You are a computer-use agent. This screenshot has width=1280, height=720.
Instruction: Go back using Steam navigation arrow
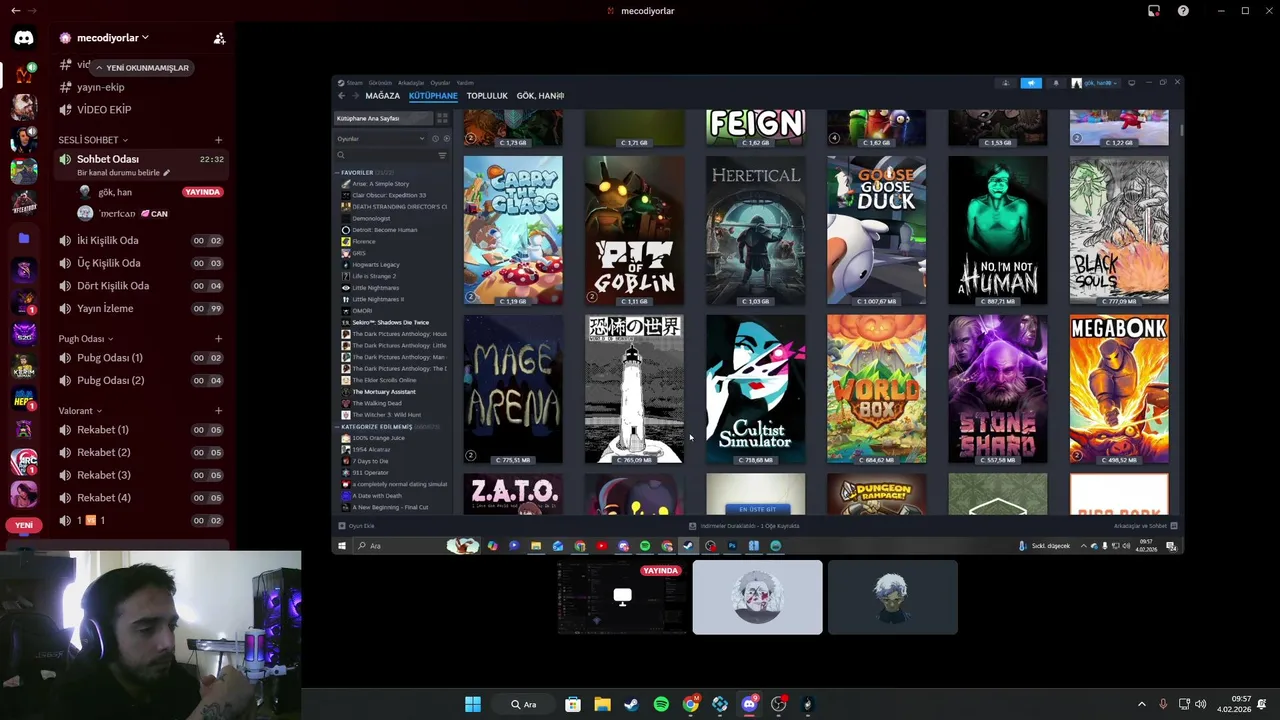coord(341,96)
